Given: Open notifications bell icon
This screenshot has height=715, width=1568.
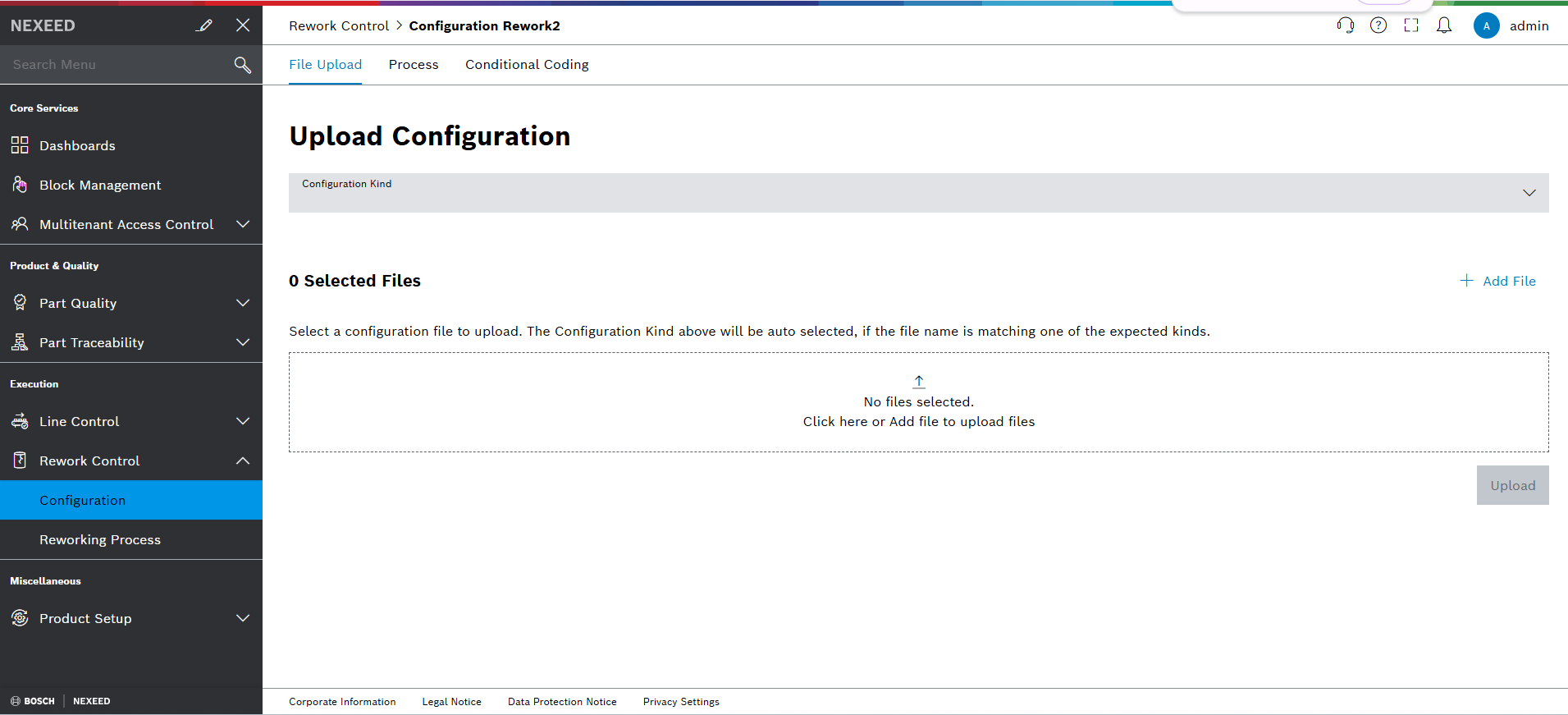Looking at the screenshot, I should point(1444,25).
